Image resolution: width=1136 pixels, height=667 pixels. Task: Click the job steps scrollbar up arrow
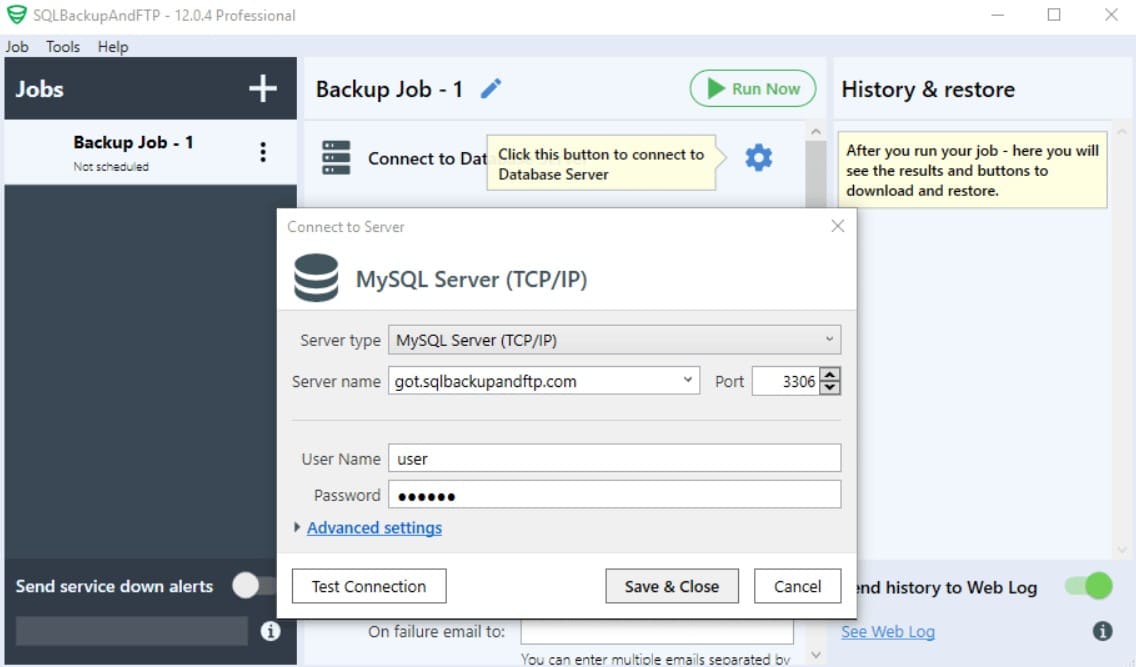tap(816, 132)
